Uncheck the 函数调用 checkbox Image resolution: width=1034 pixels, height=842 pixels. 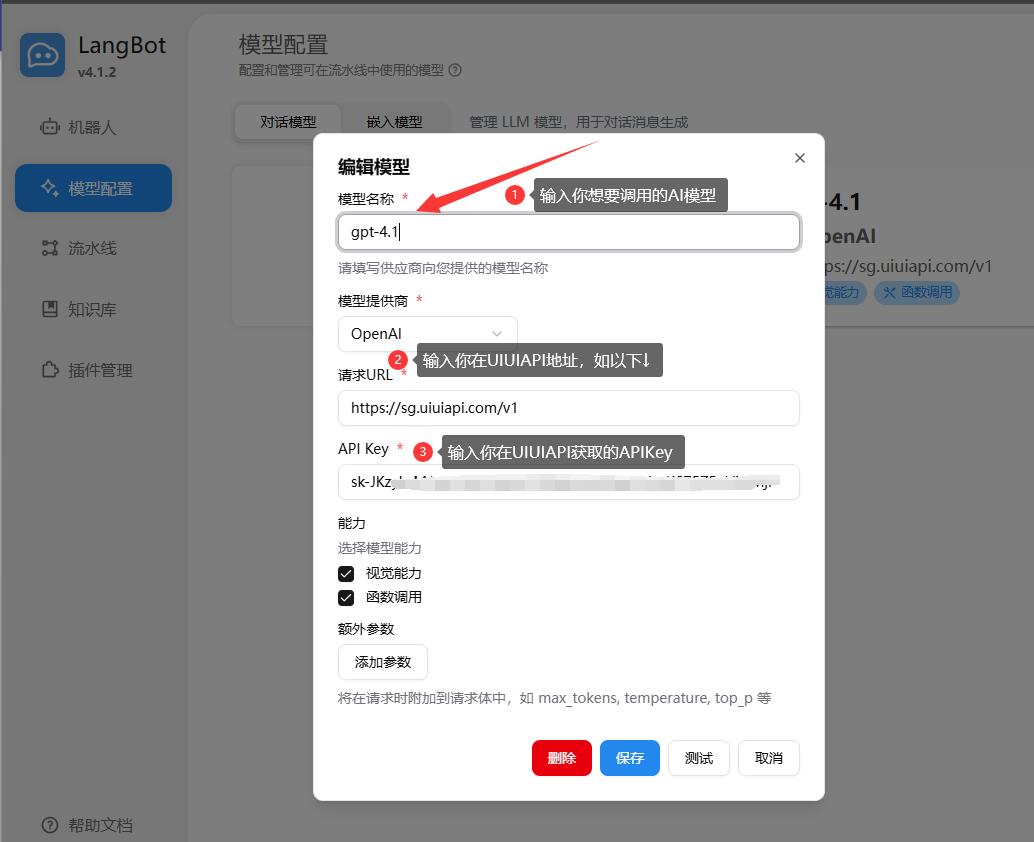tap(346, 598)
